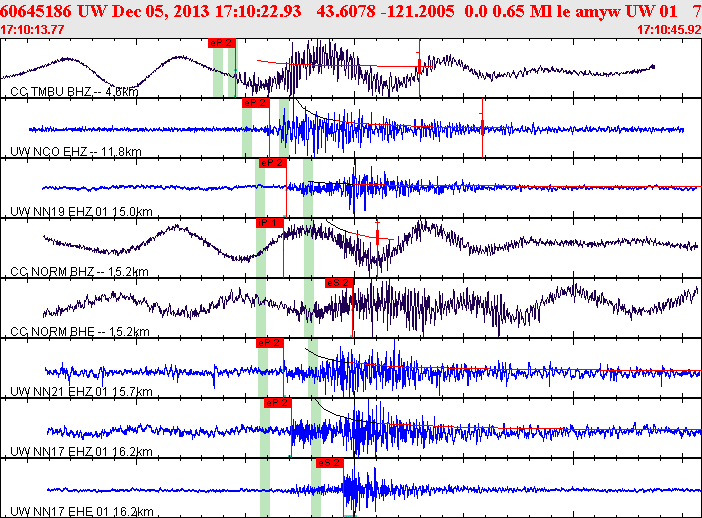Click the coda end marker on NCO EHZ trace
Screen dimensions: 702x518
[x=483, y=127]
